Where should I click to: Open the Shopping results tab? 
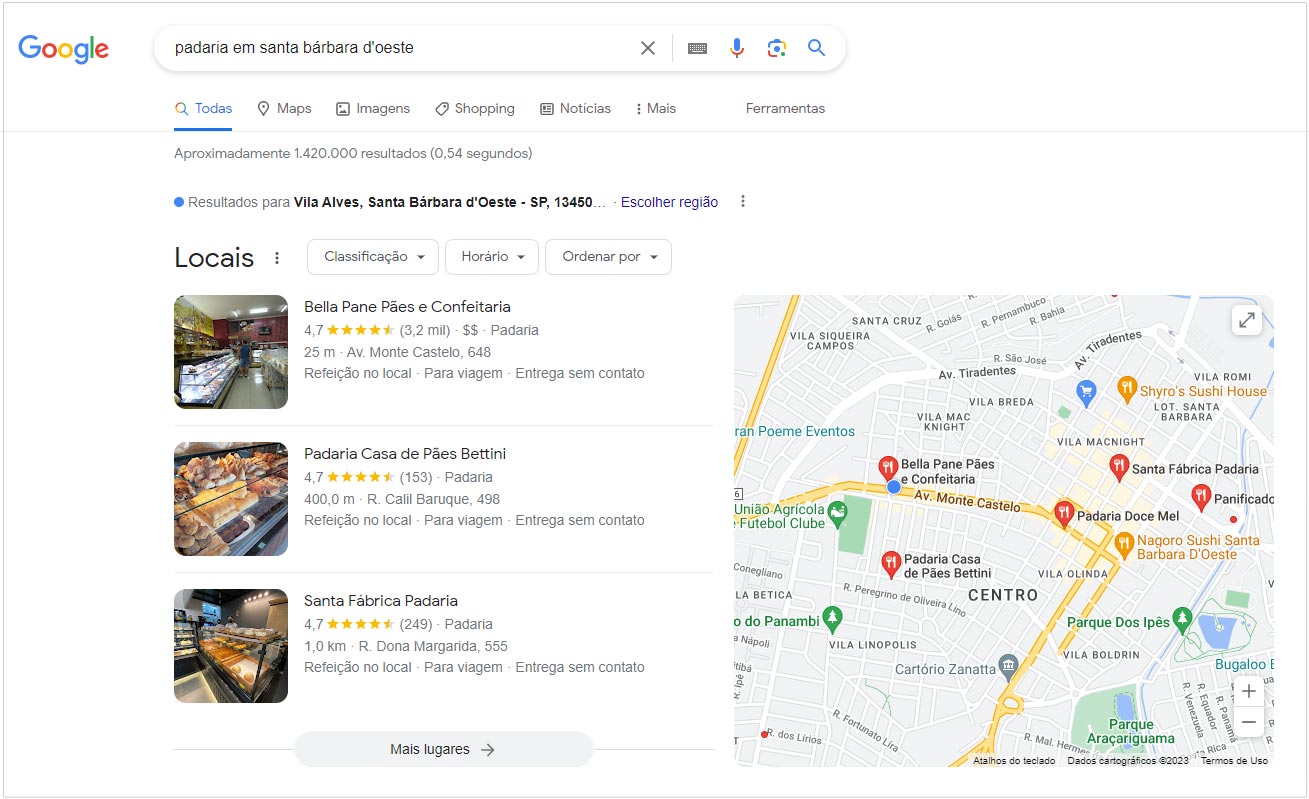(x=475, y=108)
